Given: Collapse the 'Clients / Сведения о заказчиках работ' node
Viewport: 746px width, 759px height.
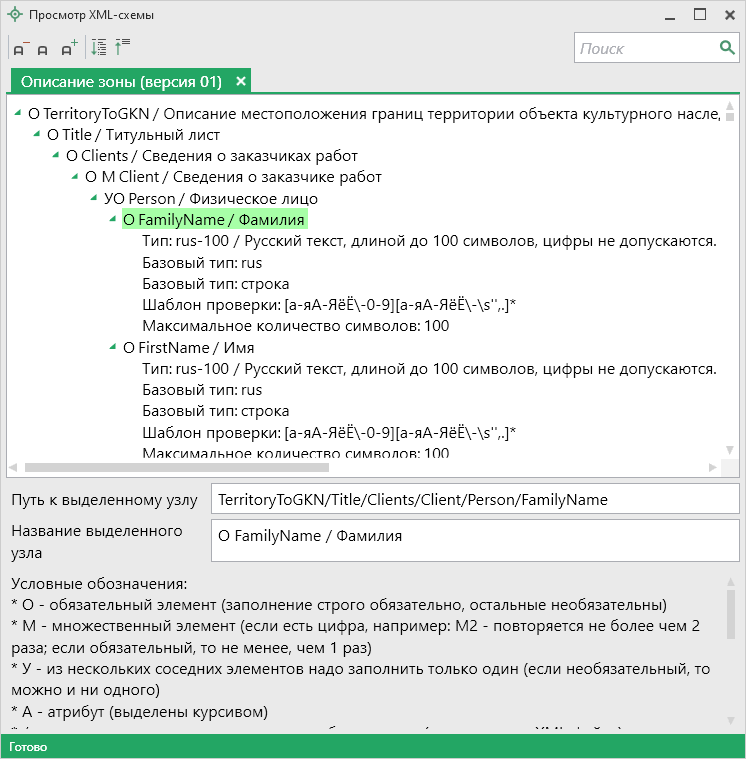Looking at the screenshot, I should 57,156.
